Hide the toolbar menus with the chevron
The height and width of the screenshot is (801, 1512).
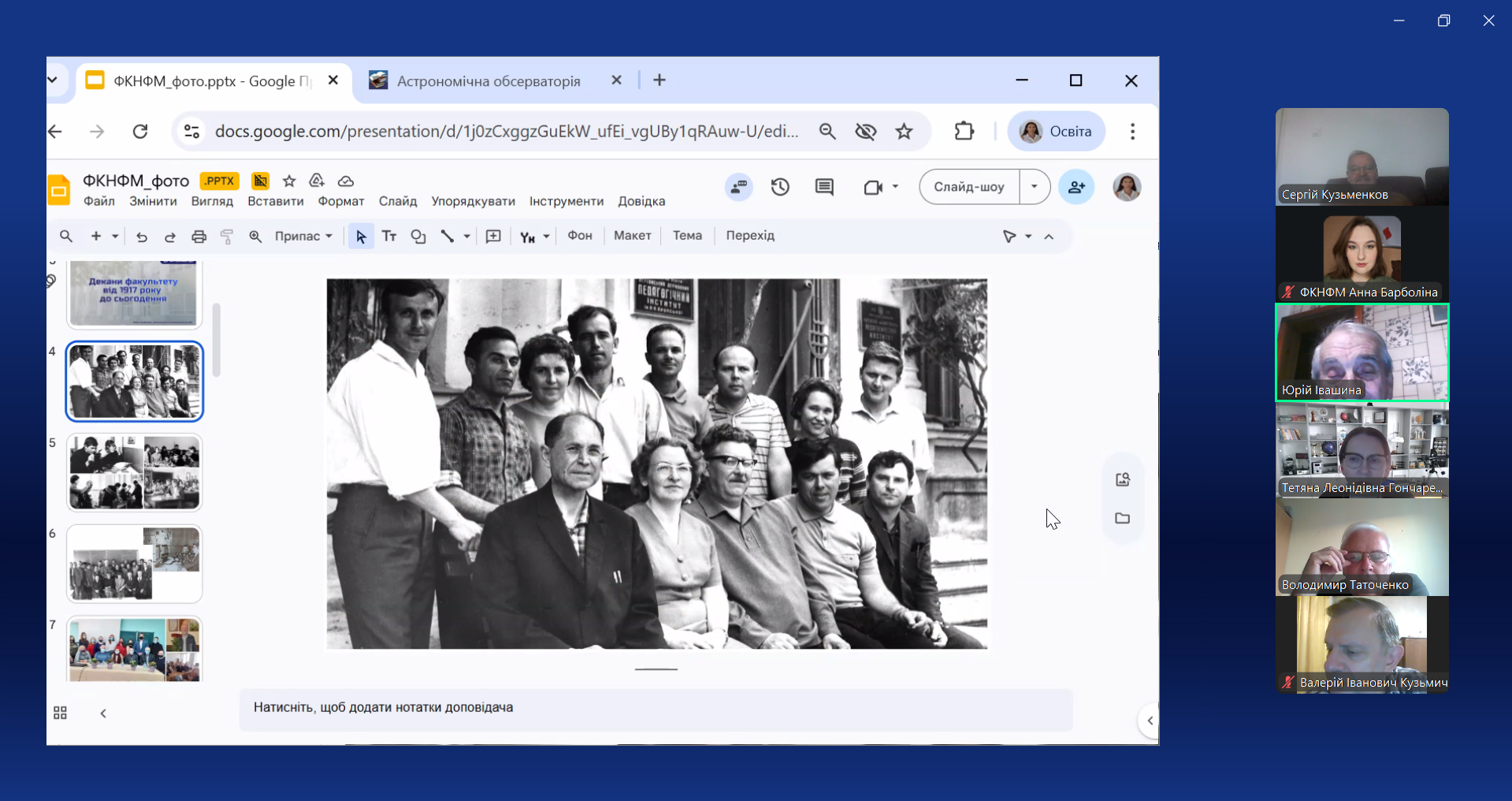tap(1049, 237)
